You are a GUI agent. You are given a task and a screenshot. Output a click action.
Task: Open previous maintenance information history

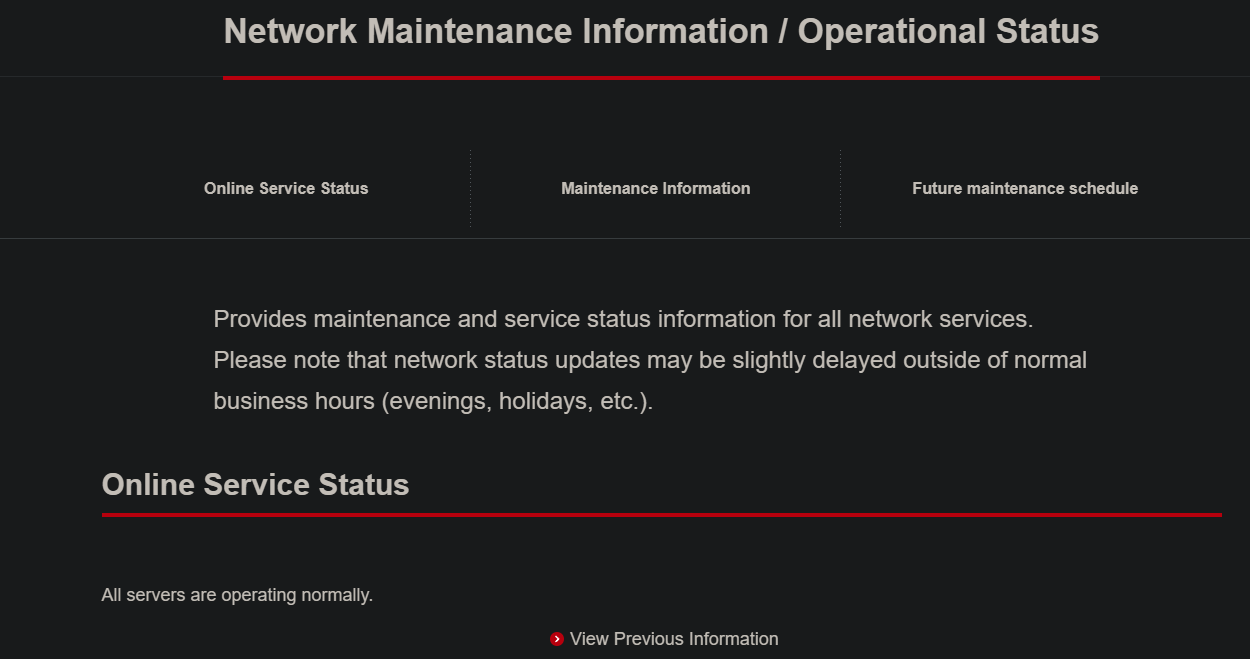[x=673, y=638]
